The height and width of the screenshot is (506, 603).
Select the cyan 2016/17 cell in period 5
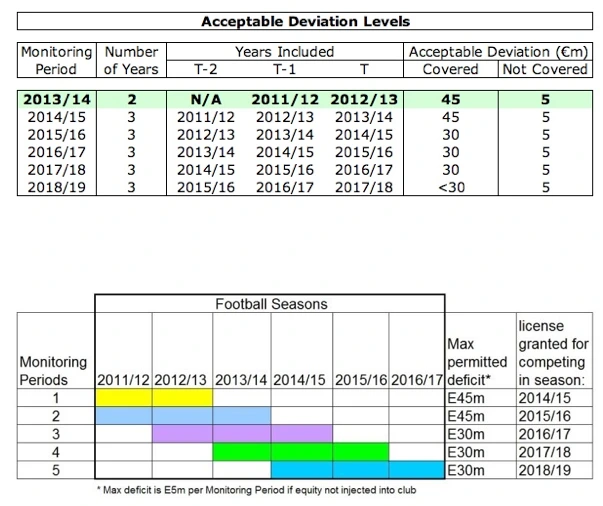coord(417,470)
